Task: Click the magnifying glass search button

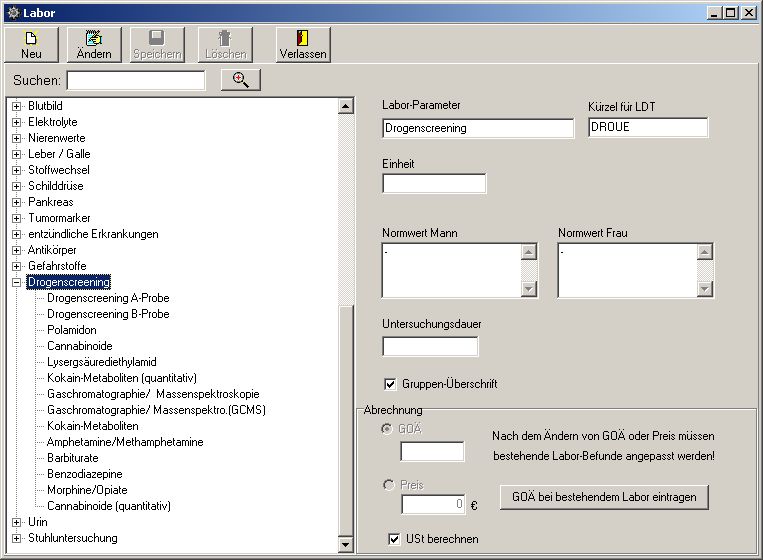Action: (240, 80)
